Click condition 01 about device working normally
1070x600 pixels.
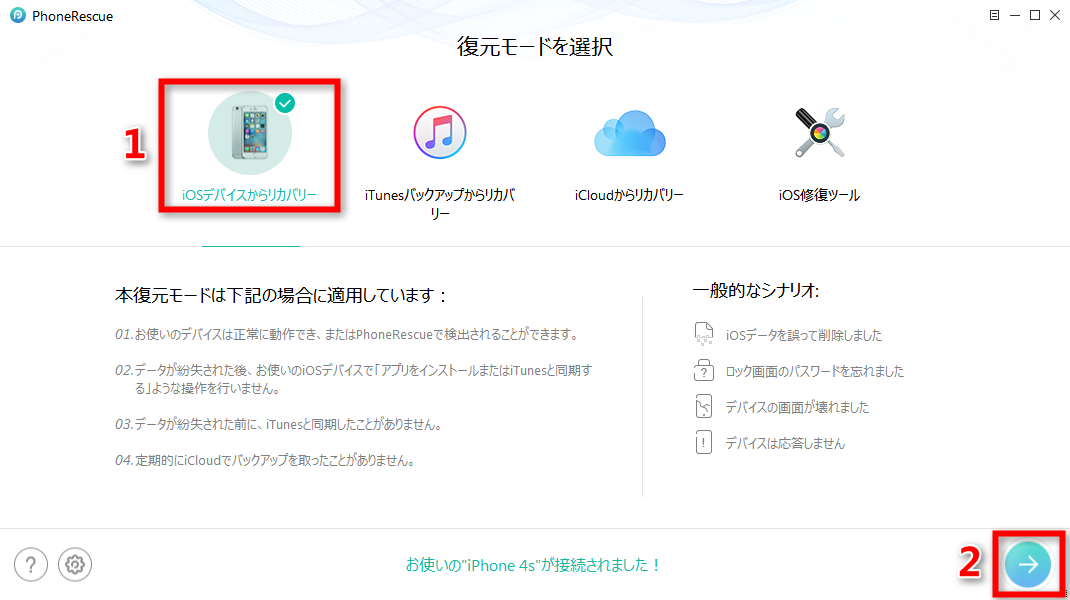(x=348, y=334)
